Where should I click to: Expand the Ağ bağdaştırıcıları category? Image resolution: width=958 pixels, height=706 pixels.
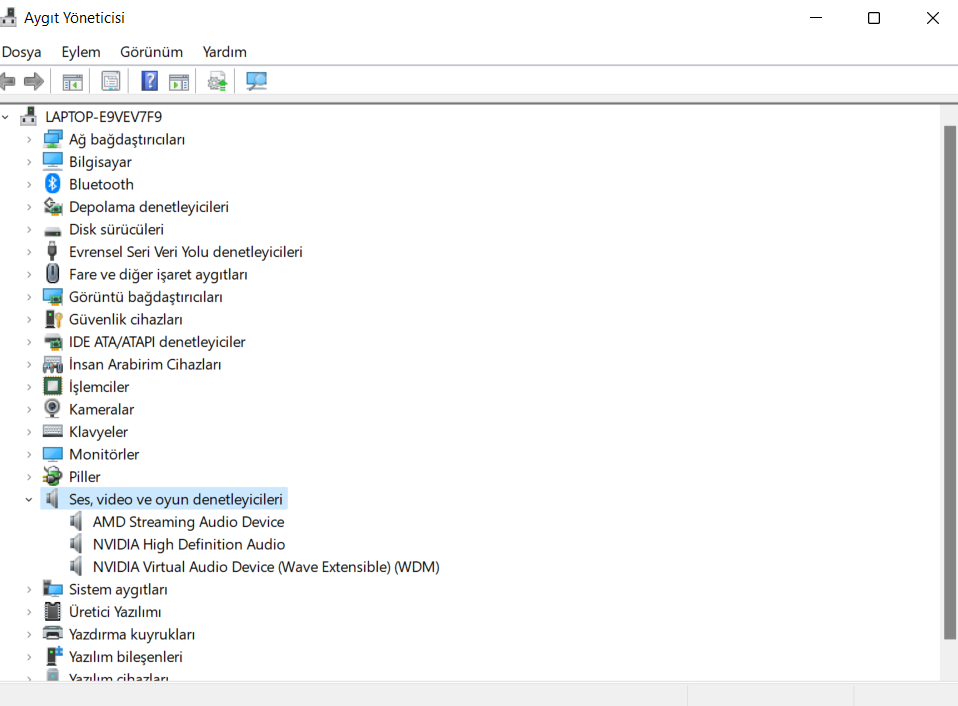click(29, 139)
